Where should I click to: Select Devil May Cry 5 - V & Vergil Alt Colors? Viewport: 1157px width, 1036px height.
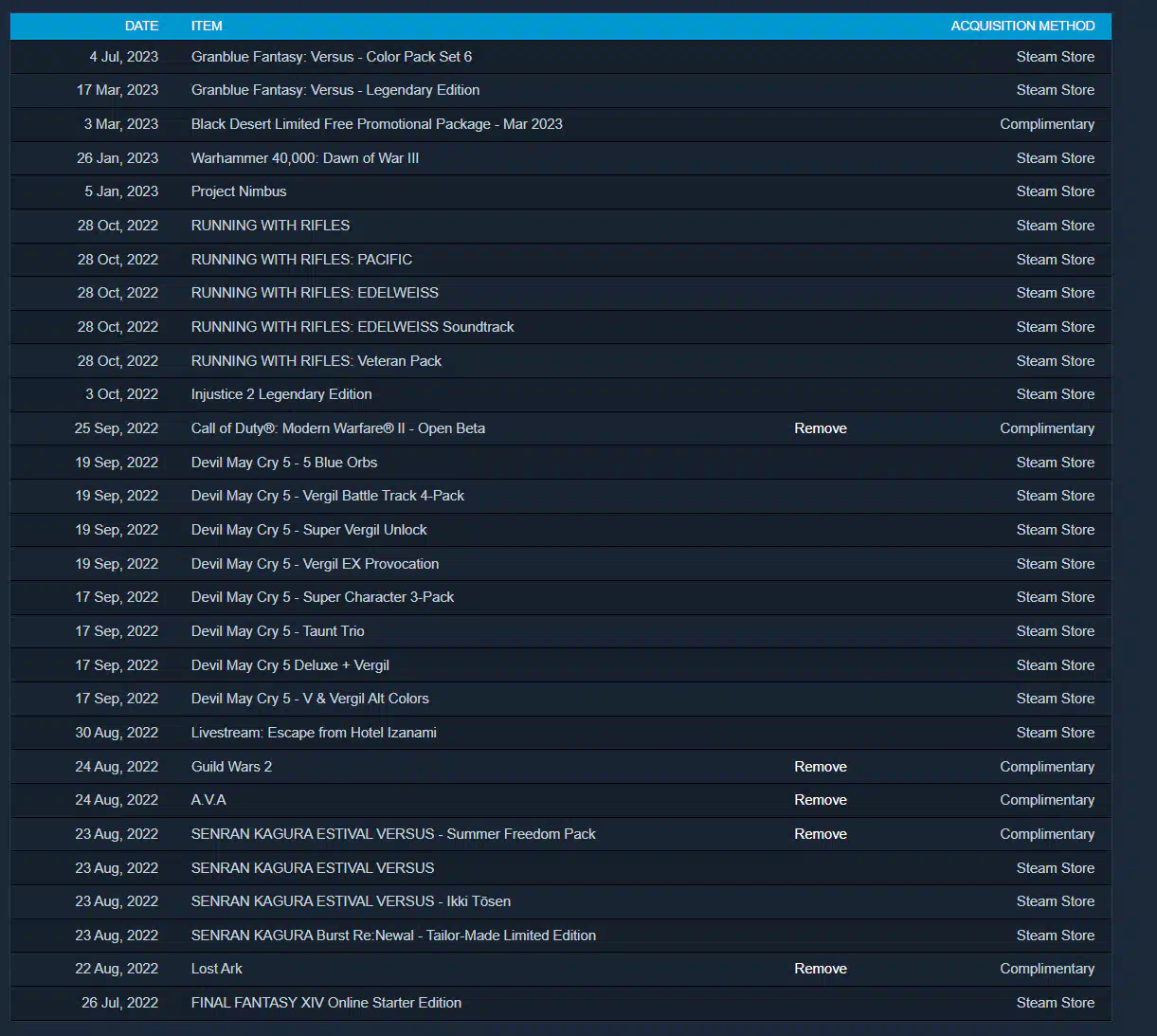[x=310, y=699]
